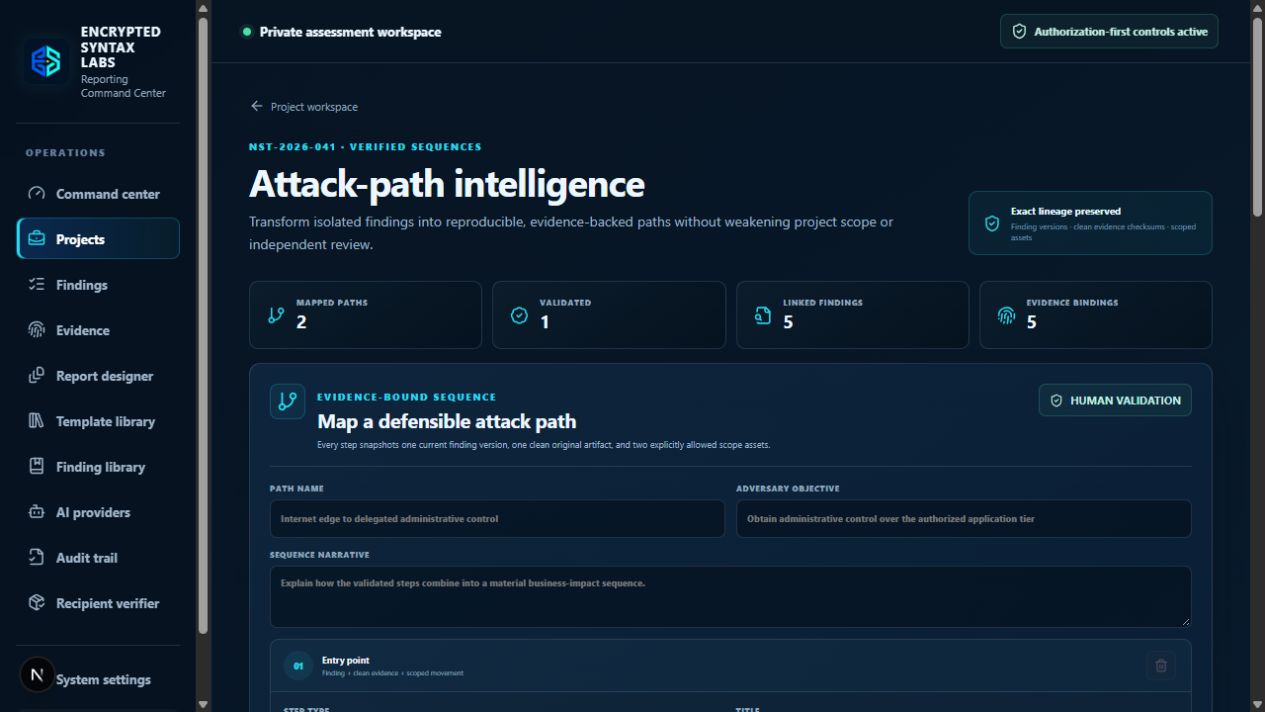
Task: Open AI providers in the sidebar
Action: point(98,512)
